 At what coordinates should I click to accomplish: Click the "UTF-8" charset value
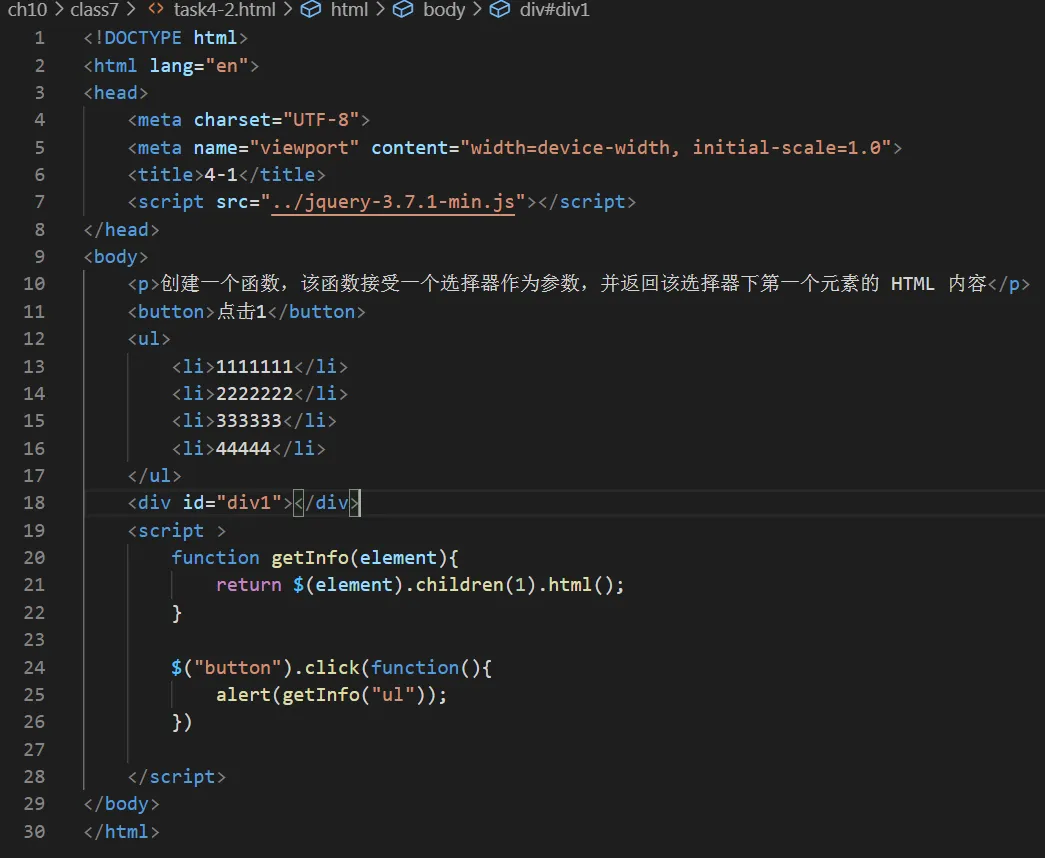tap(321, 120)
